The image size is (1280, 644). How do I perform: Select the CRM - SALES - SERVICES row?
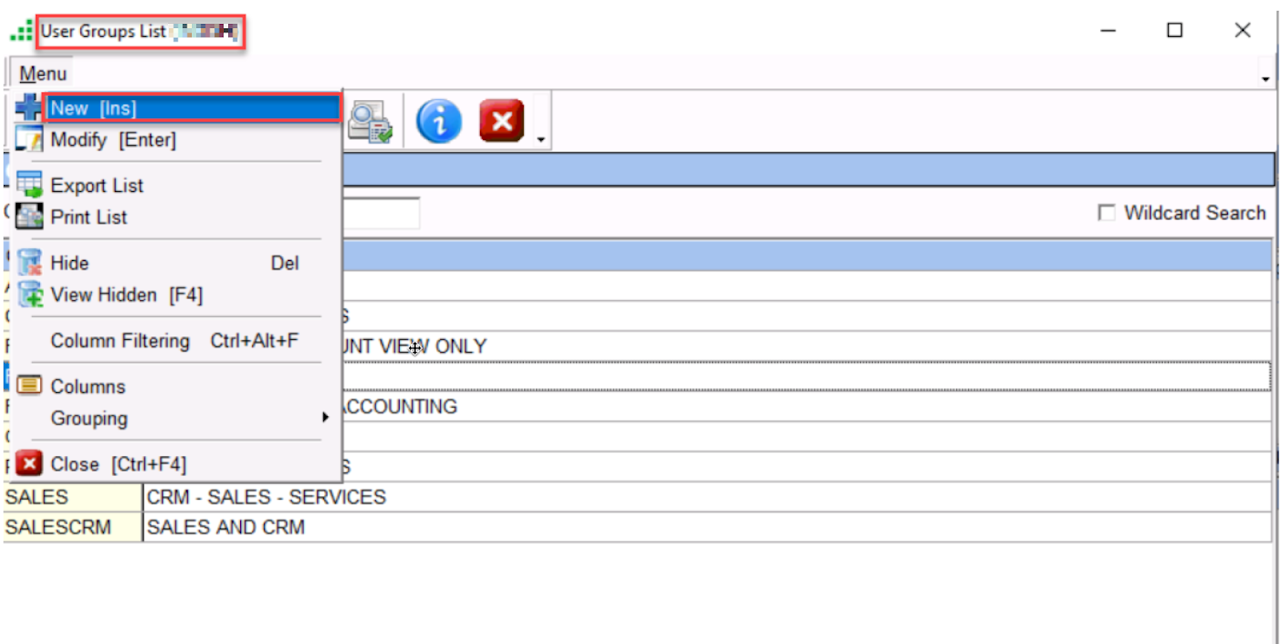click(266, 497)
